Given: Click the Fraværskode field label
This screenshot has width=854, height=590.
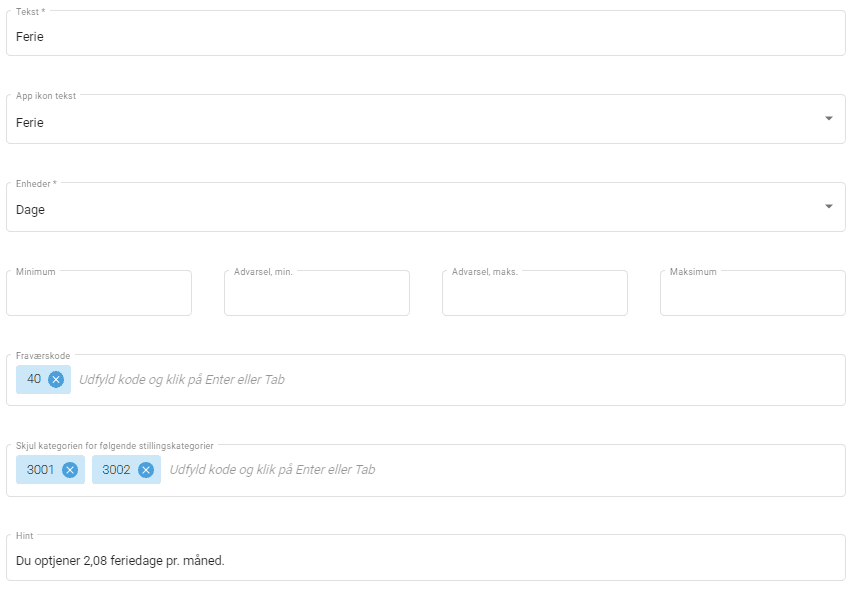Looking at the screenshot, I should click(x=43, y=355).
